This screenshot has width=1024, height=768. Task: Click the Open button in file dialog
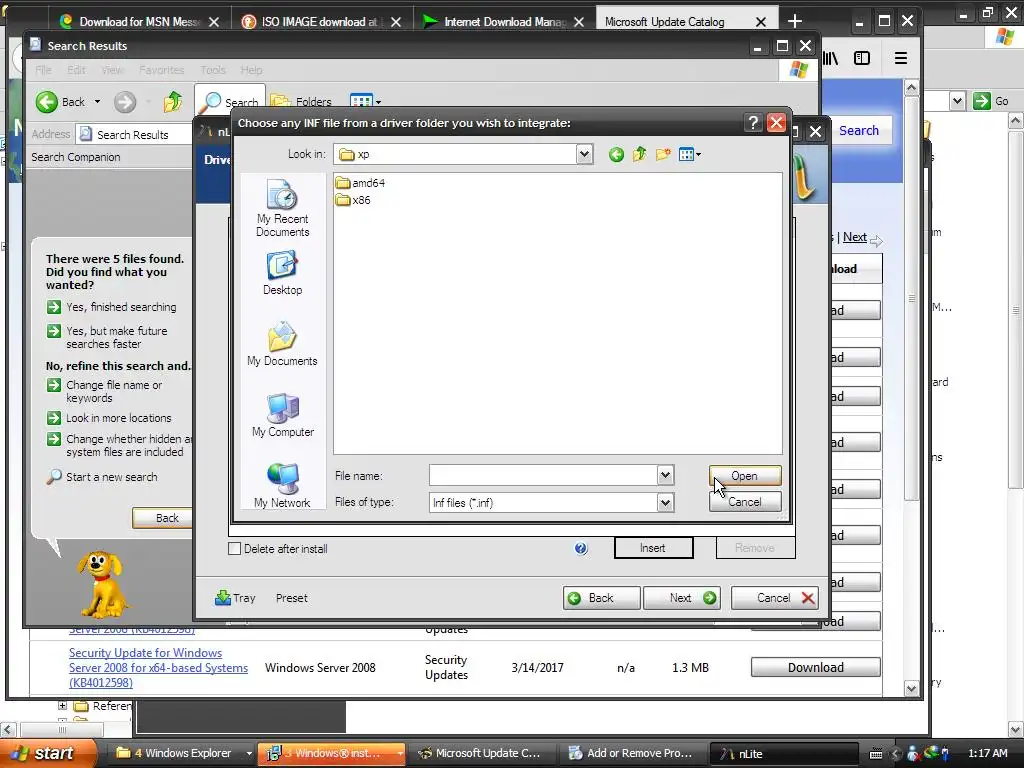[744, 475]
